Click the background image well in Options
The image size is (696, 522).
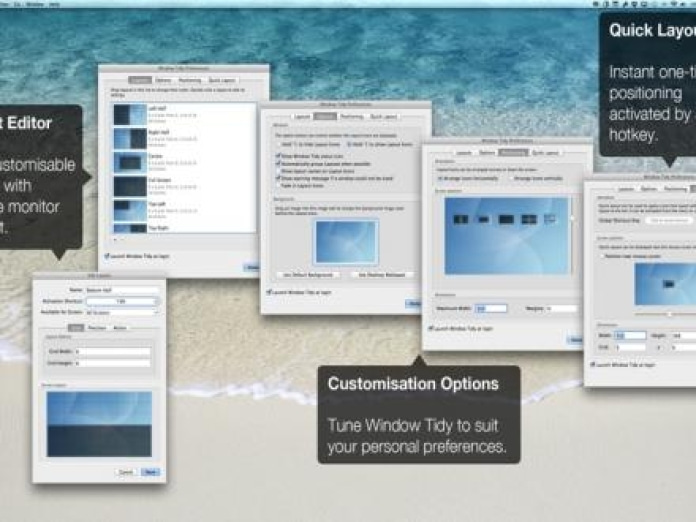(346, 242)
